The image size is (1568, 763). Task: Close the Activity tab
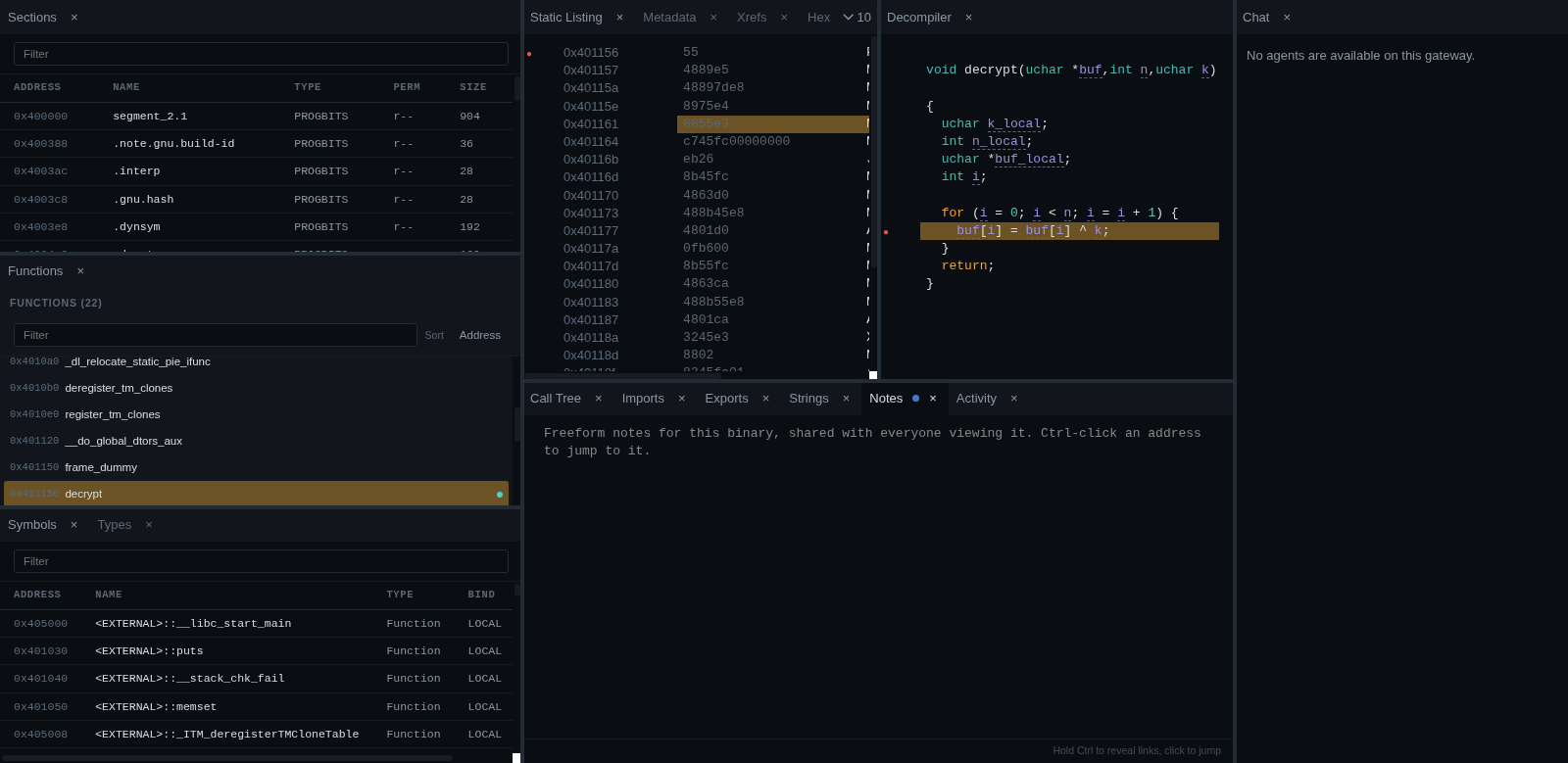(1013, 399)
